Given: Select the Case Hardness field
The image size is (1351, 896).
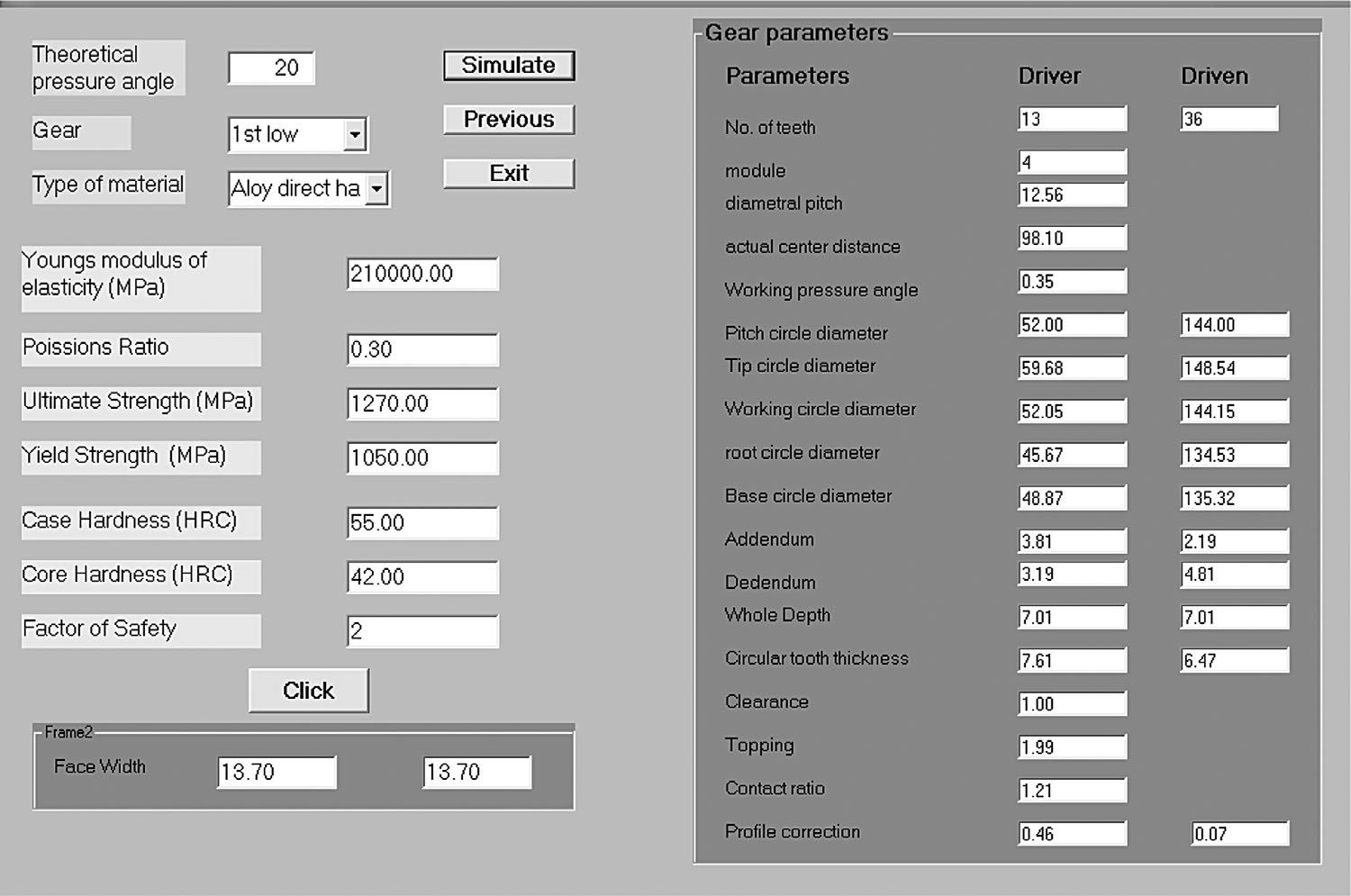Looking at the screenshot, I should point(422,523).
